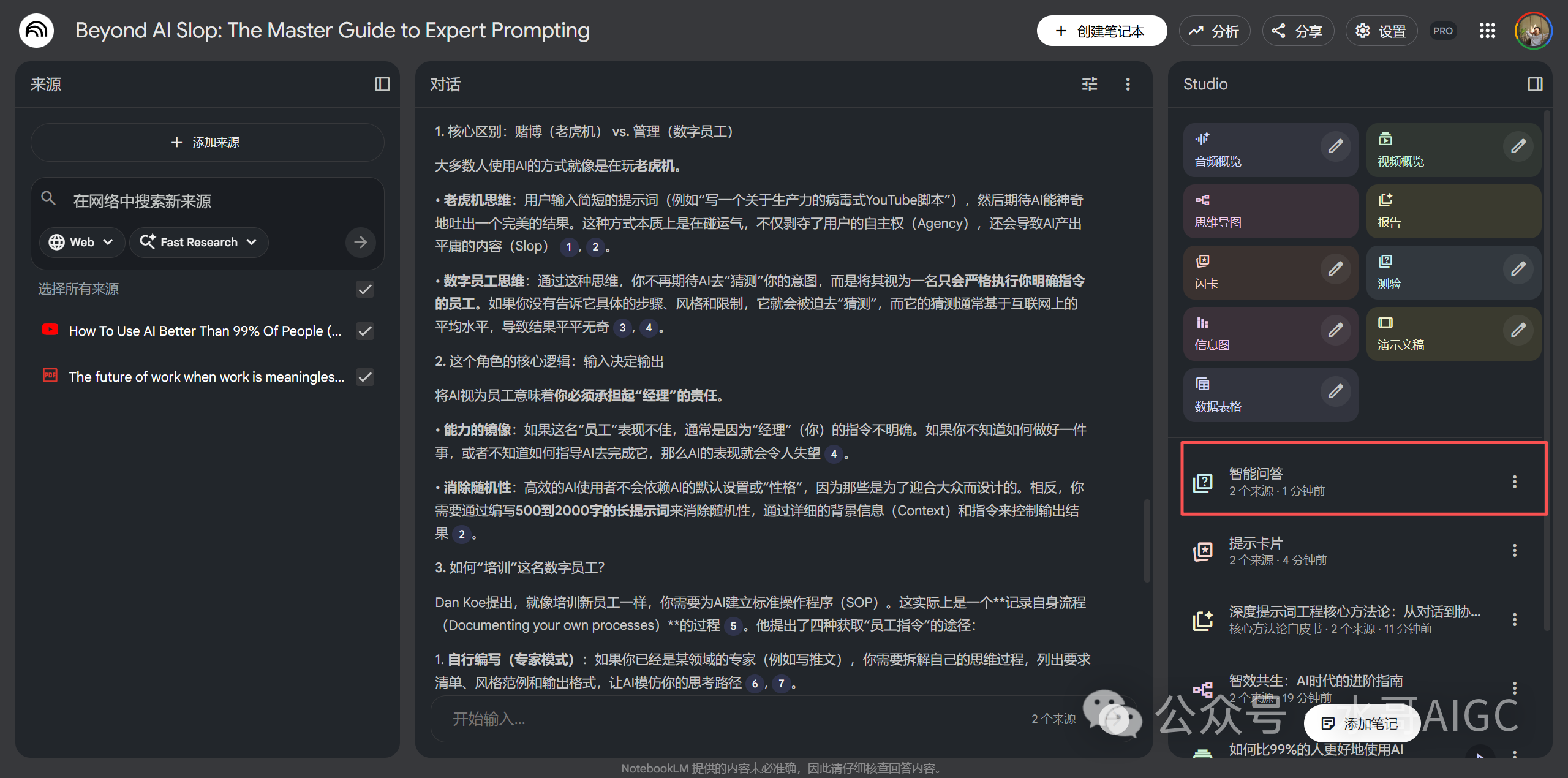Open Google apps grid icon
The width and height of the screenshot is (1568, 778).
tap(1487, 31)
